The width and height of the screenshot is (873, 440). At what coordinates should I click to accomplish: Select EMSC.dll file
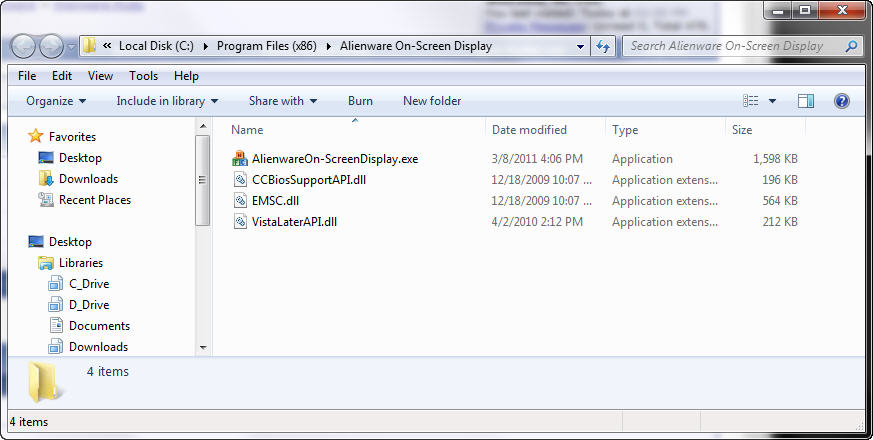point(275,201)
